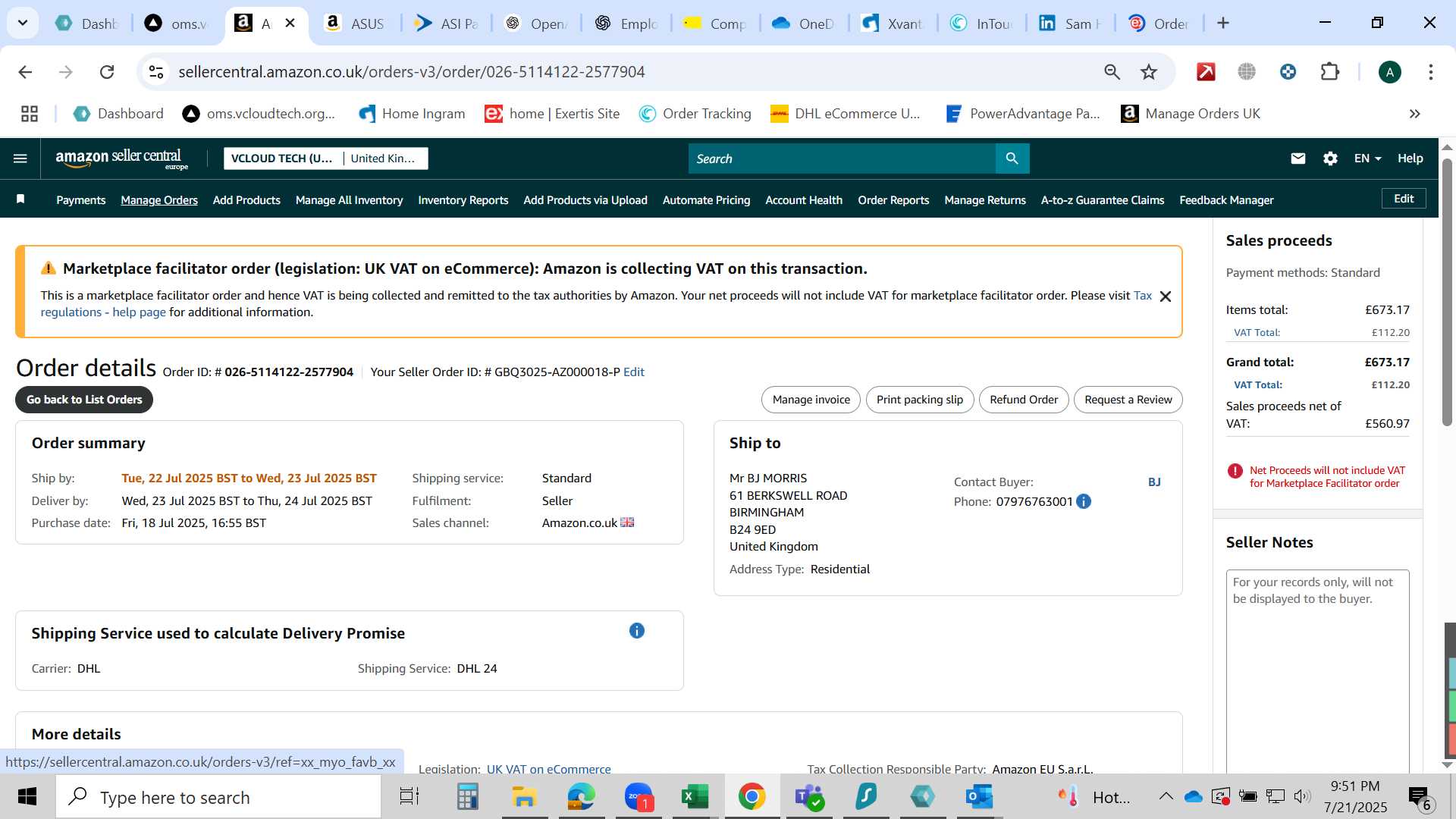Screen dimensions: 1456x819
Task: Click the Windows Start button
Action: tap(27, 797)
